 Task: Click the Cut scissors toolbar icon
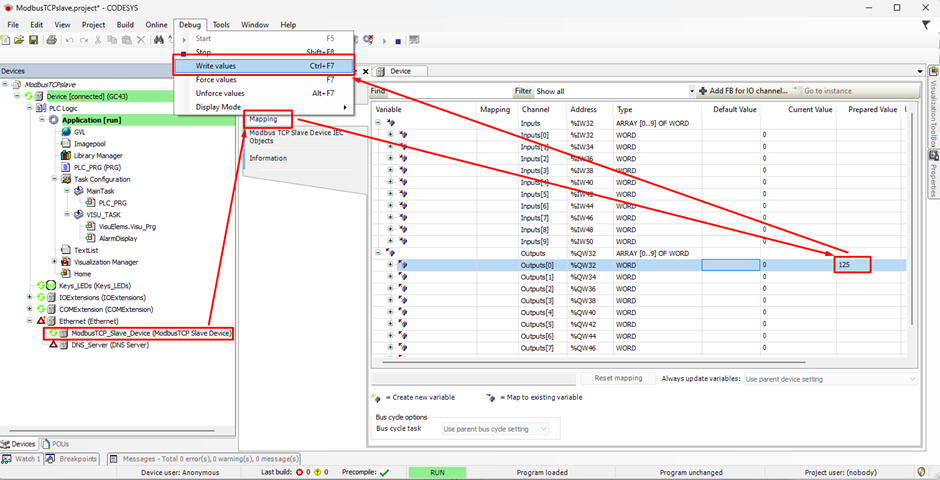[98, 40]
